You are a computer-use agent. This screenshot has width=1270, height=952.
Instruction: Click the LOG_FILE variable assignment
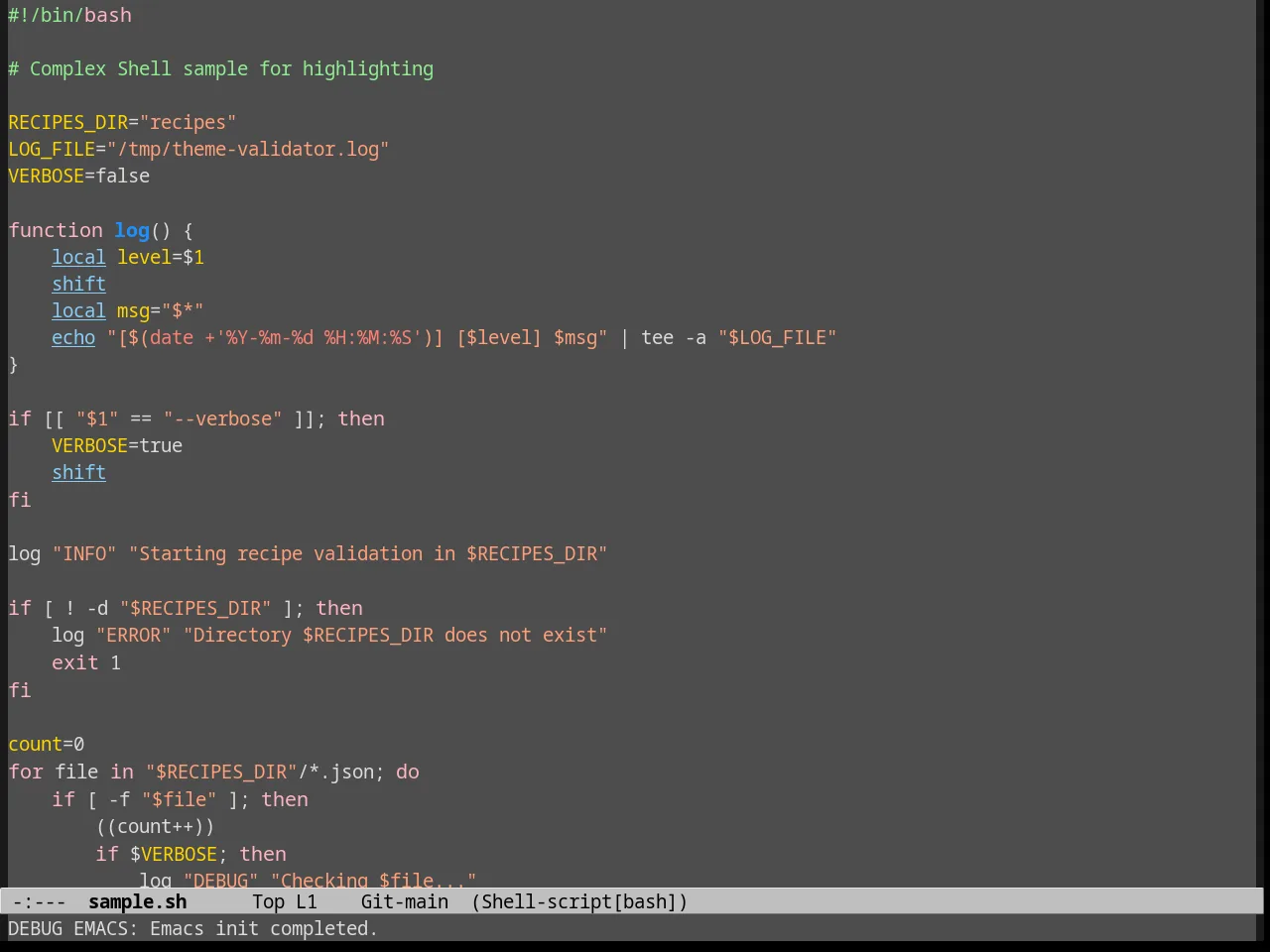tap(198, 149)
